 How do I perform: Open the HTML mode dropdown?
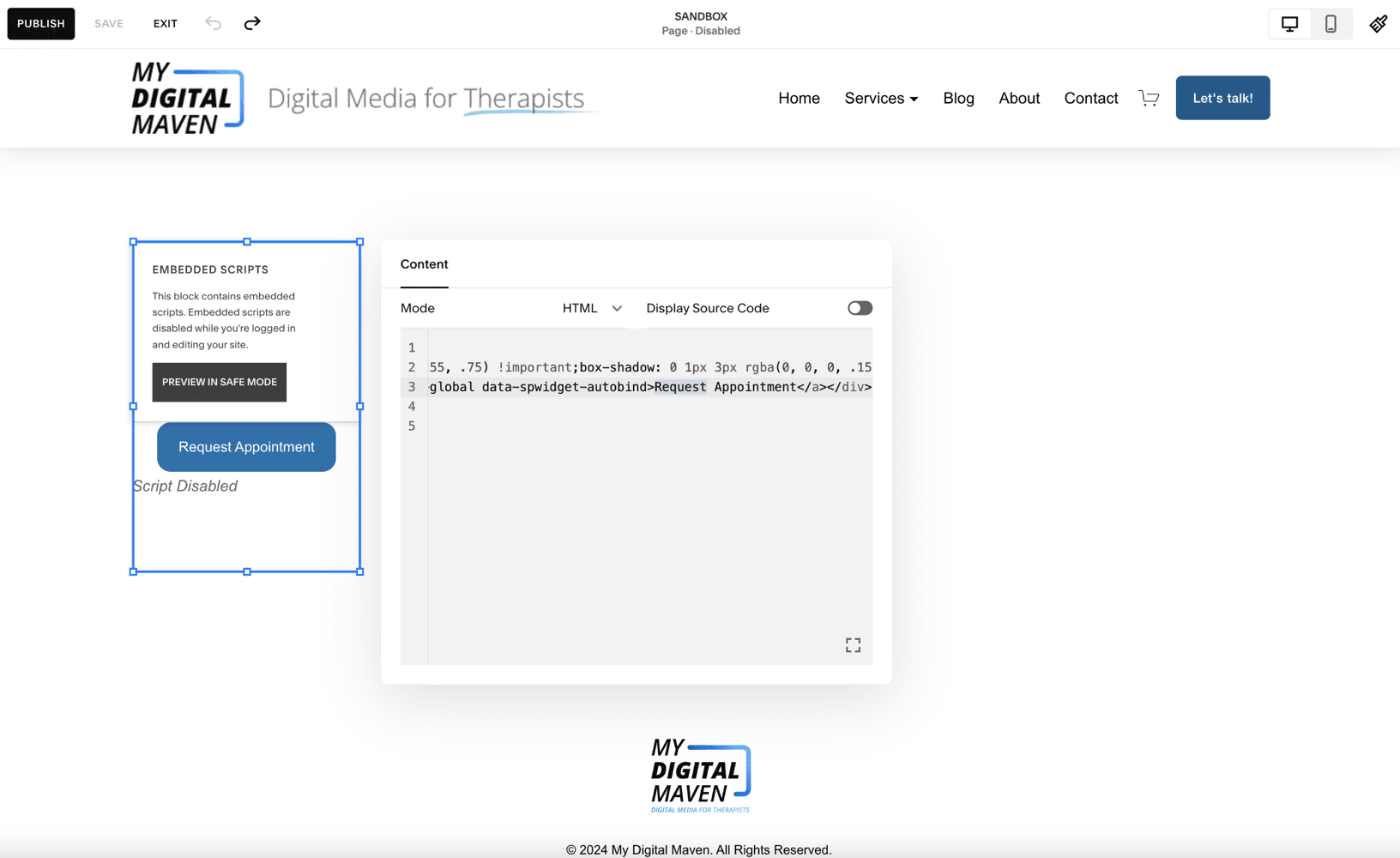point(592,307)
